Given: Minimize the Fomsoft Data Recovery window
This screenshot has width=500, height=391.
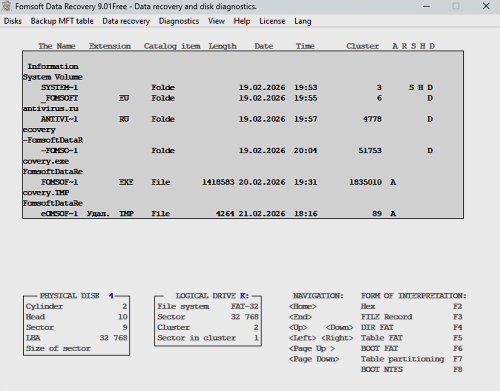Looking at the screenshot, I should click(x=426, y=6).
